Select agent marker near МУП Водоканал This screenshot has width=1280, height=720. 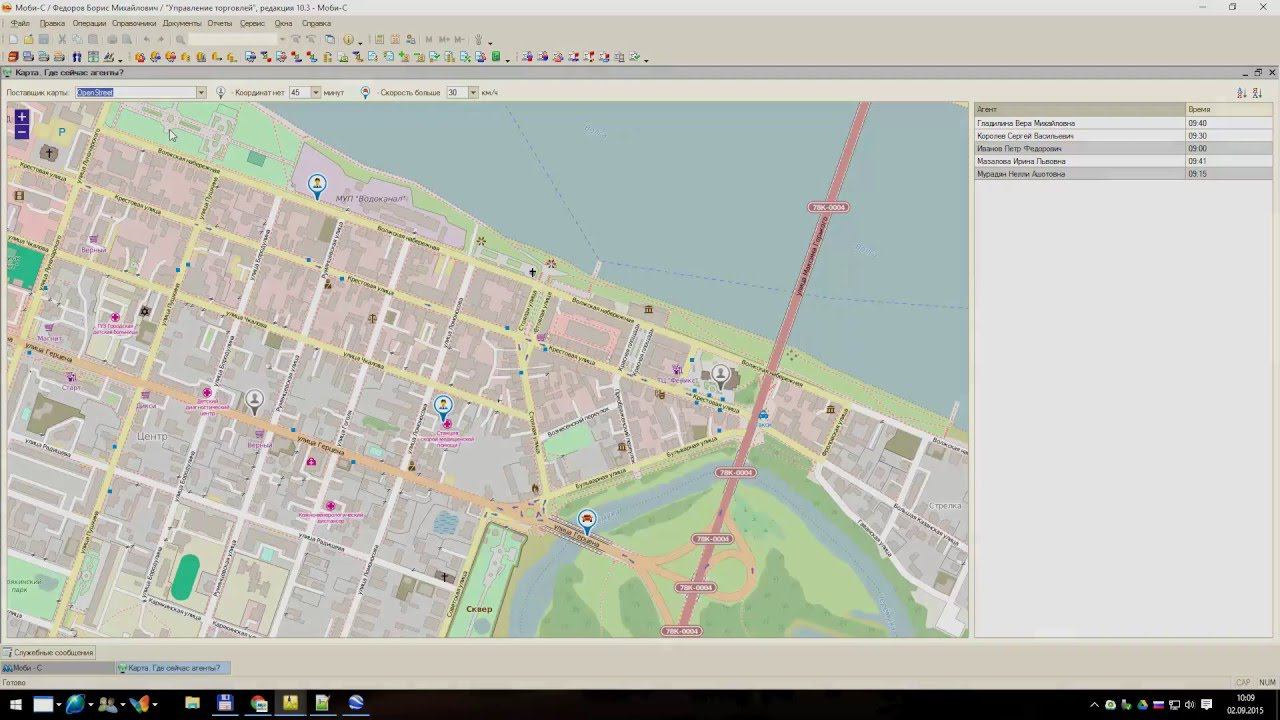[x=317, y=186]
